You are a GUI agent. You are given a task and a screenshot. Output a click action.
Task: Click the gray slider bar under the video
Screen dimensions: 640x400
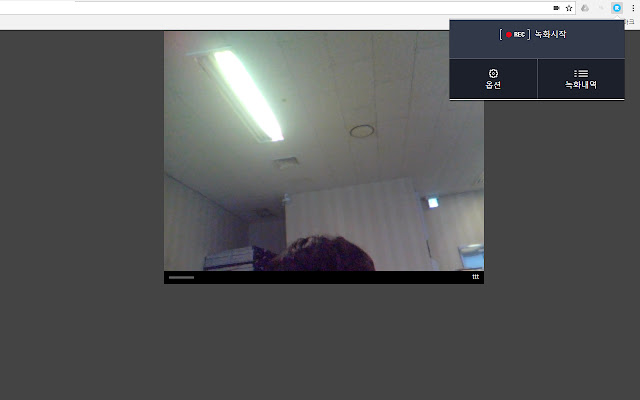[x=181, y=277]
